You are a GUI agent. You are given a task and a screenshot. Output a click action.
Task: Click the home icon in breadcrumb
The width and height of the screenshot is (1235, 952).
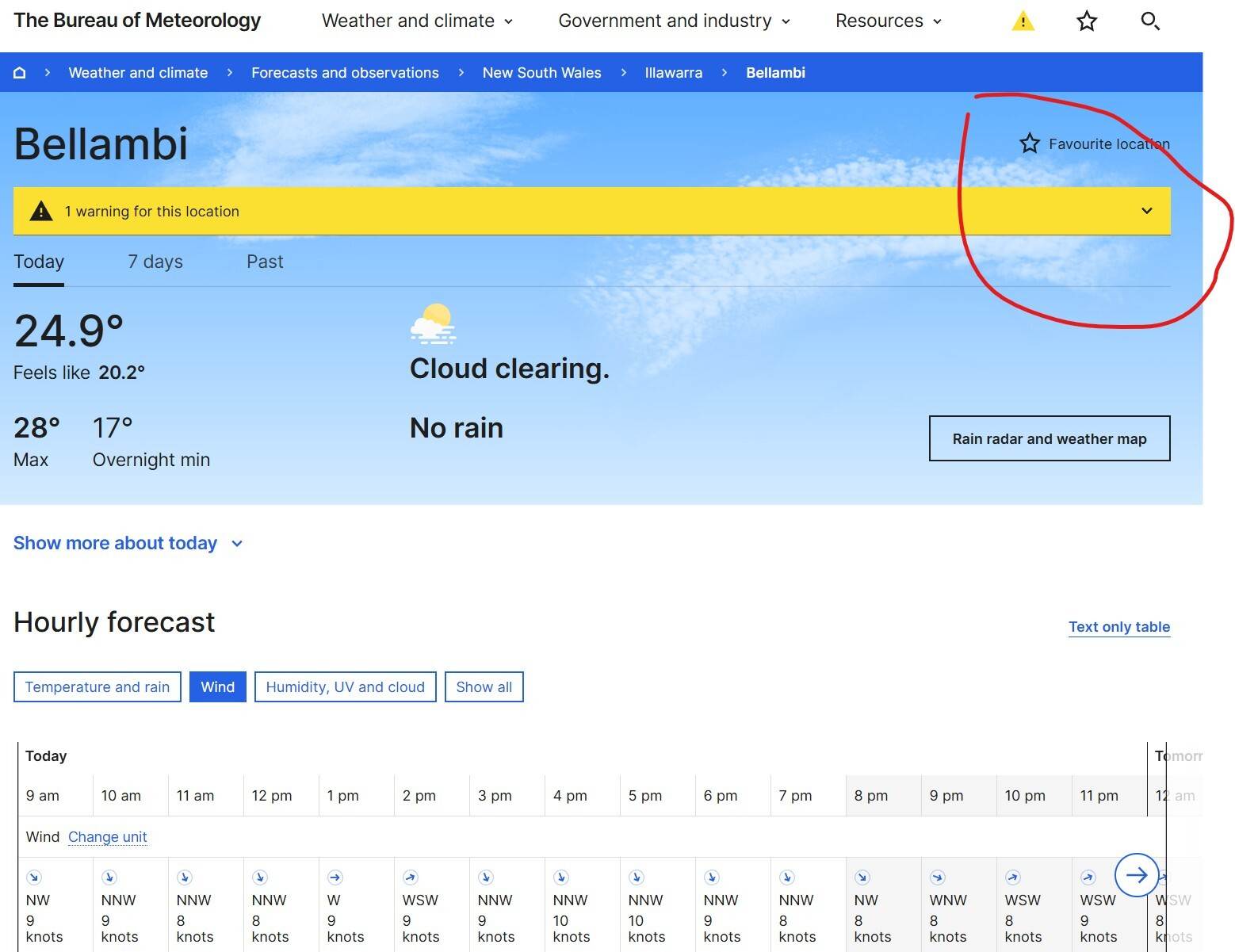point(20,73)
